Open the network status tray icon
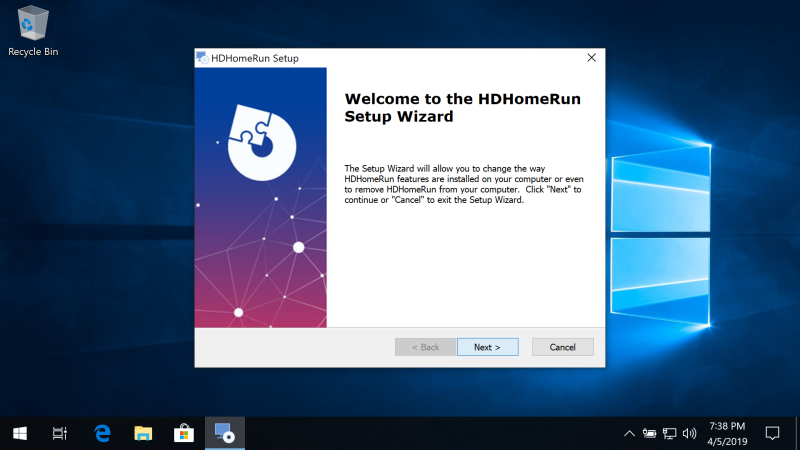This screenshot has height=450, width=800. [669, 434]
